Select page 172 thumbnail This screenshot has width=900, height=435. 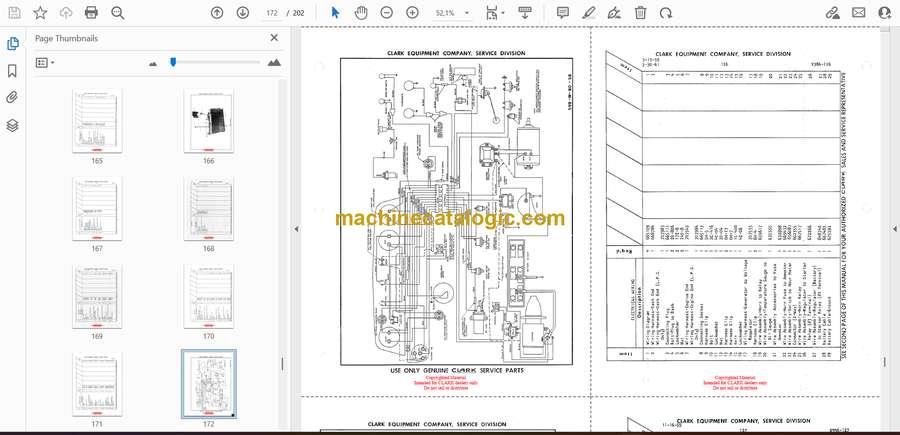208,384
